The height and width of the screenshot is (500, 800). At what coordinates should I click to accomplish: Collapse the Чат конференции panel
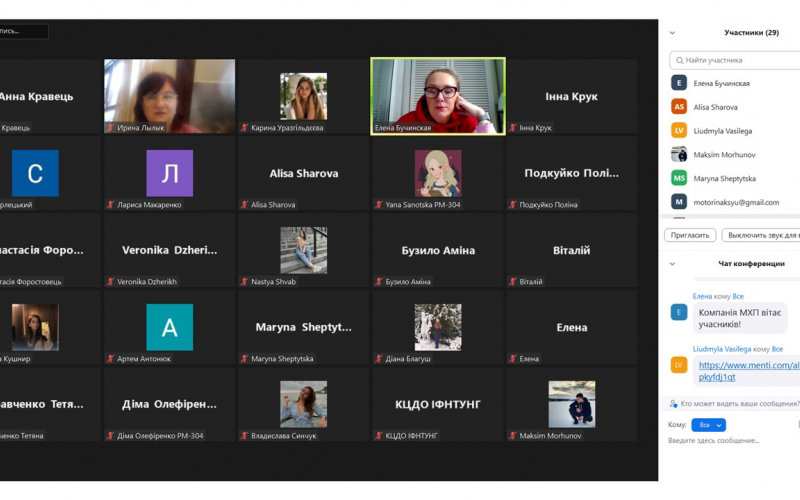(672, 264)
